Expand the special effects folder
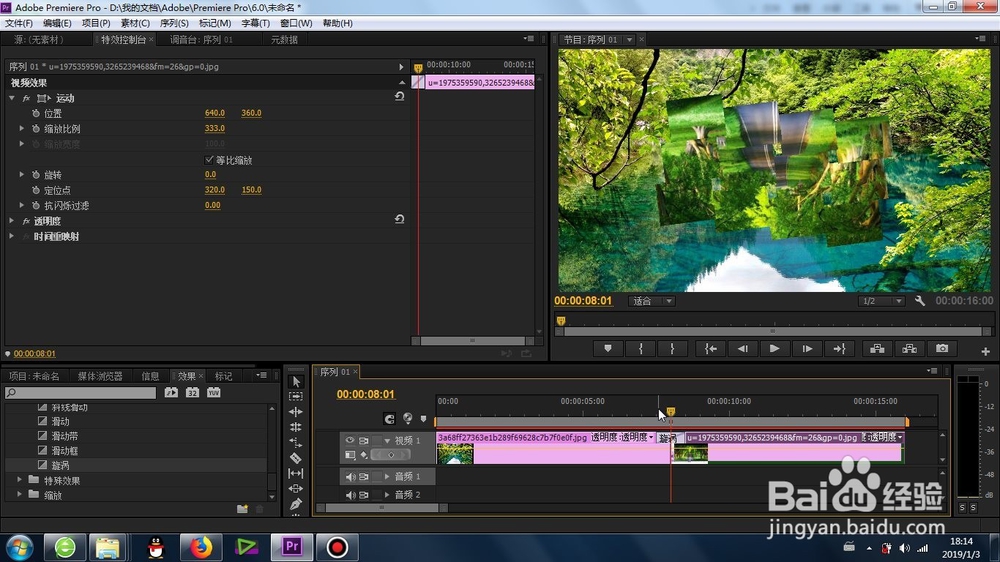1000x562 pixels. click(x=19, y=480)
